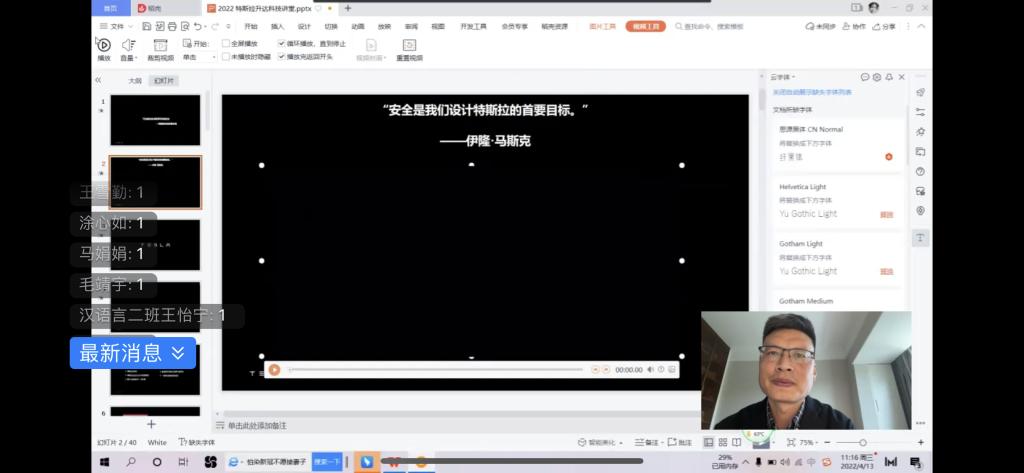The width and height of the screenshot is (1024, 473).
Task: Undo the last action
Action: pyautogui.click(x=197, y=26)
